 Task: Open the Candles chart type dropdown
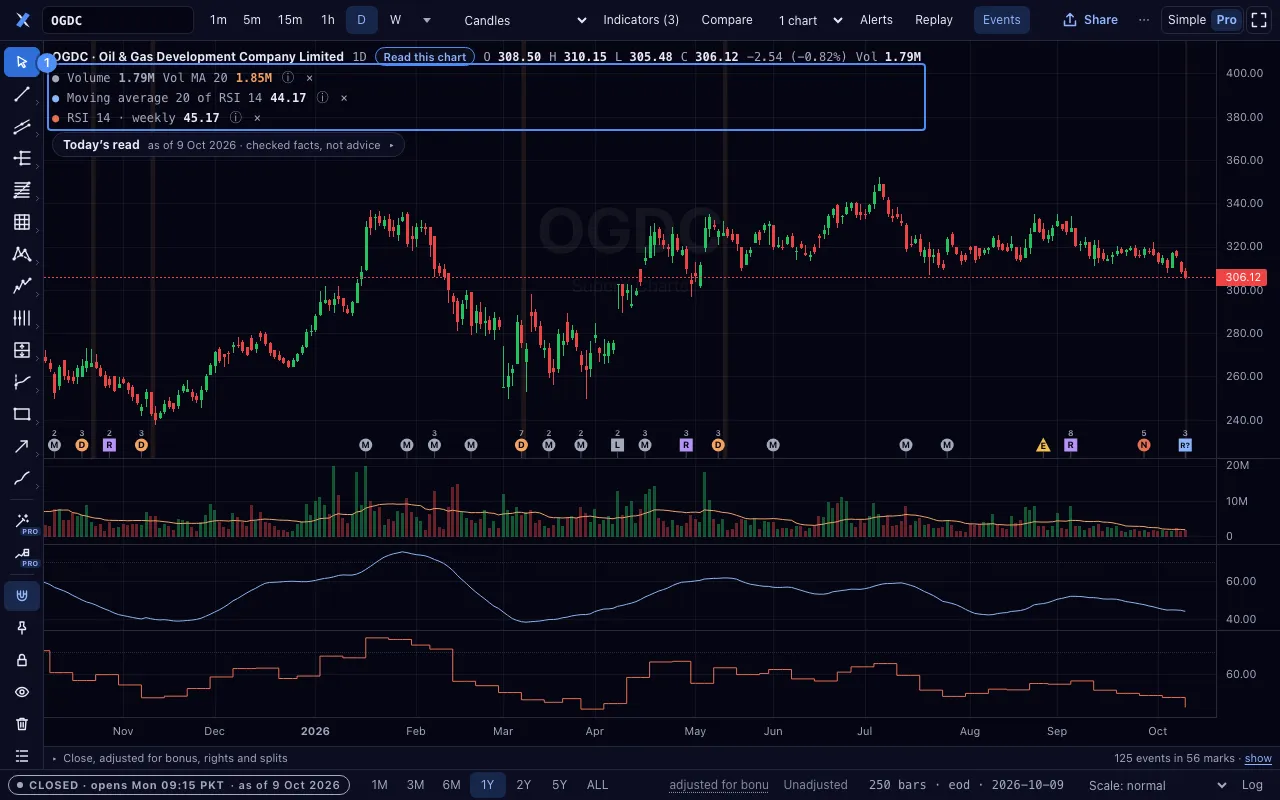click(526, 20)
